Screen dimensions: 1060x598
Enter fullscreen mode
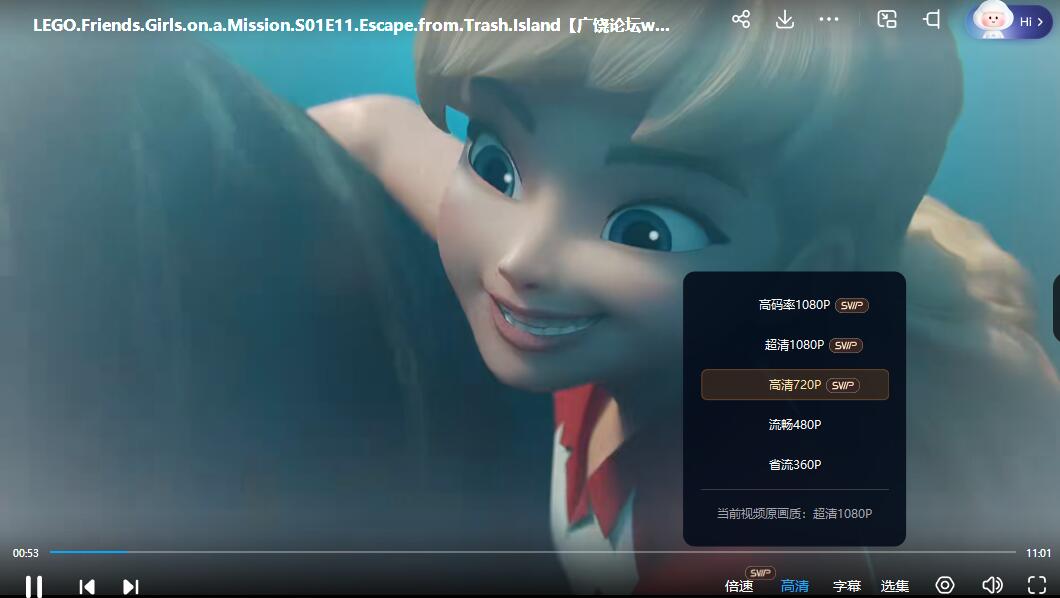(1037, 585)
